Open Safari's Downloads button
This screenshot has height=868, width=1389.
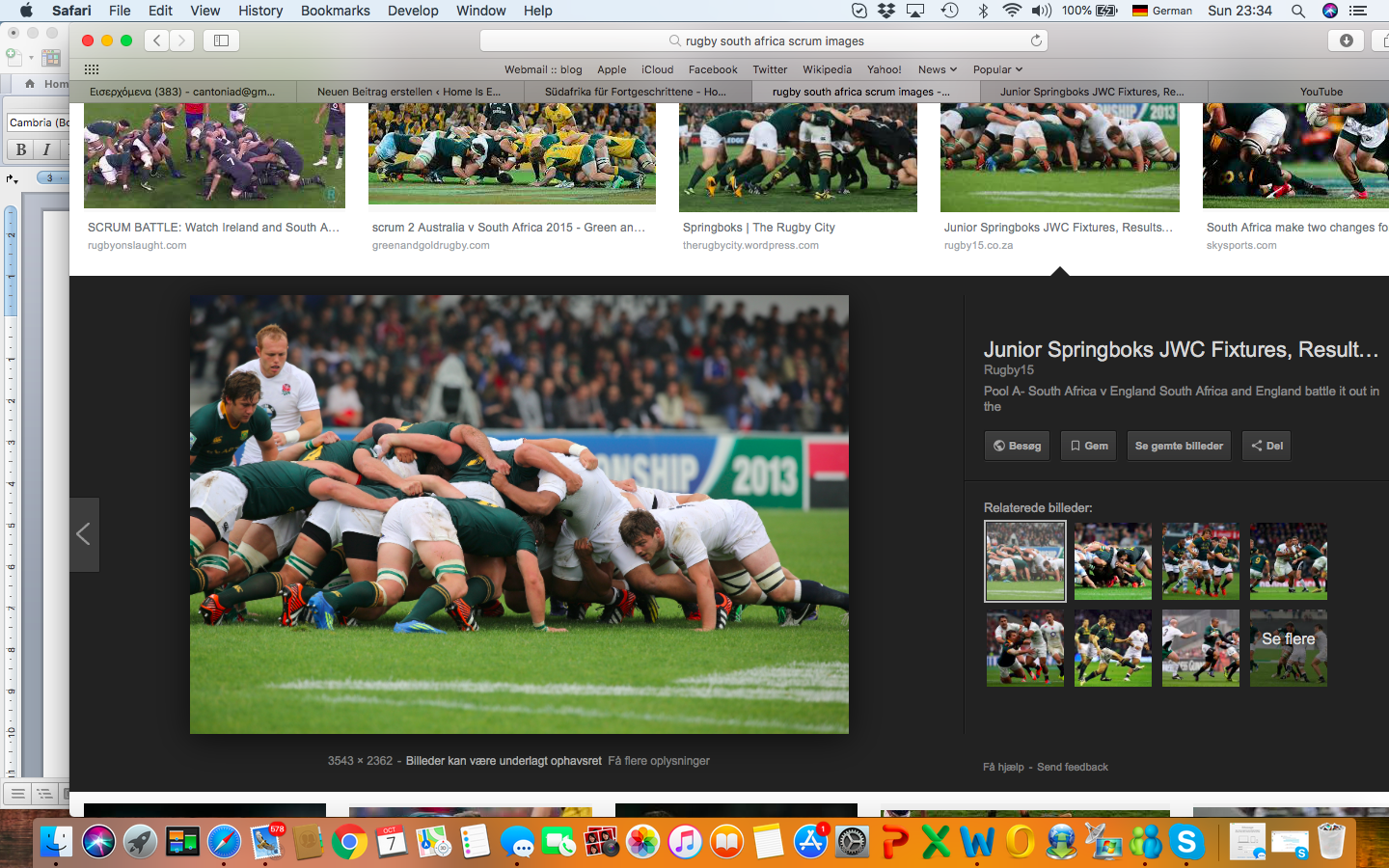pos(1347,41)
